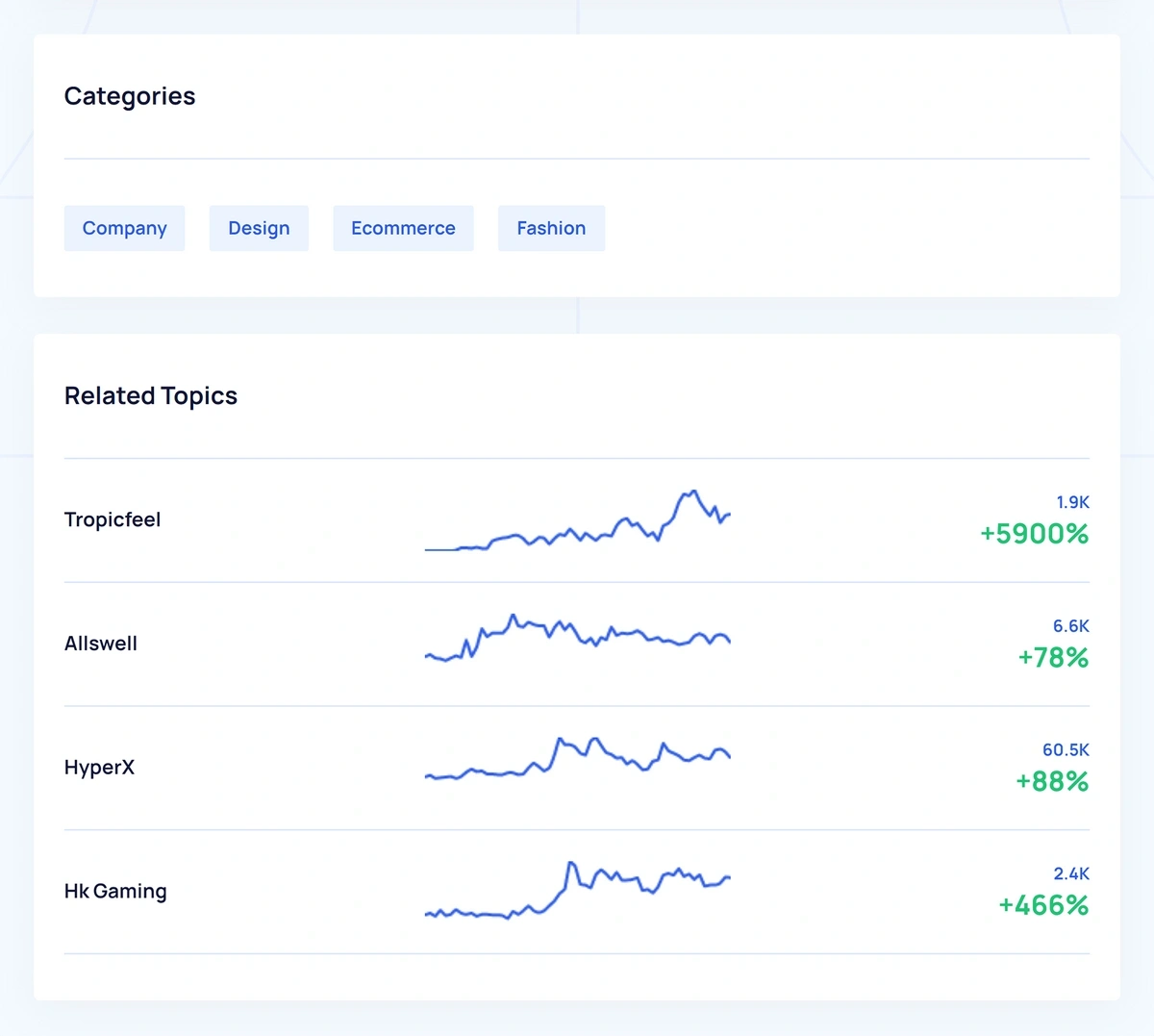1154x1036 pixels.
Task: Select the Fashion category filter
Action: coord(551,228)
